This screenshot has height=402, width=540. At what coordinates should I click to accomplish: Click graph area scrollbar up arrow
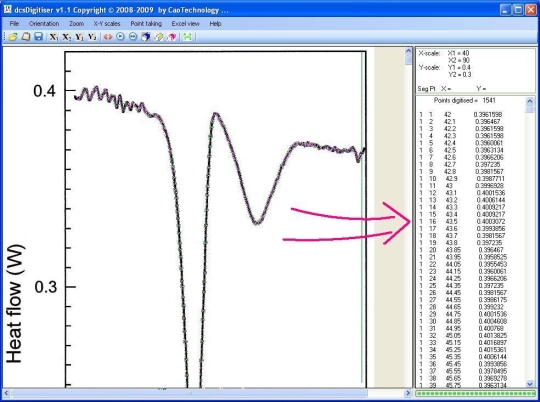pos(408,51)
